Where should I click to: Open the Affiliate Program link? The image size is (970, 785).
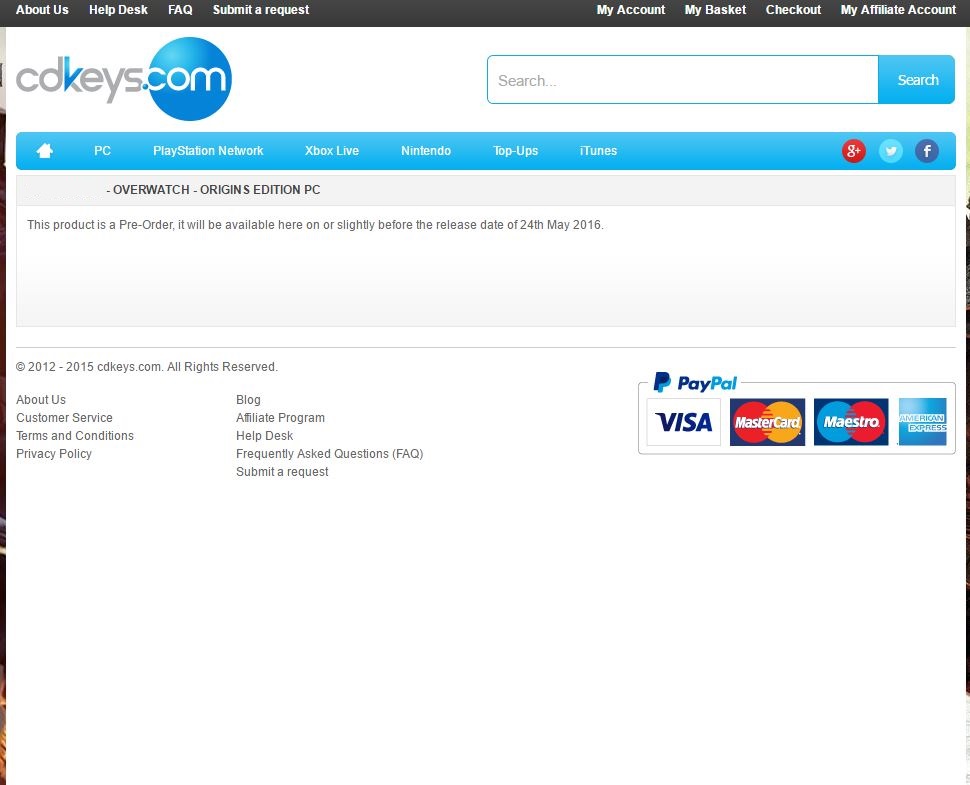click(x=280, y=418)
